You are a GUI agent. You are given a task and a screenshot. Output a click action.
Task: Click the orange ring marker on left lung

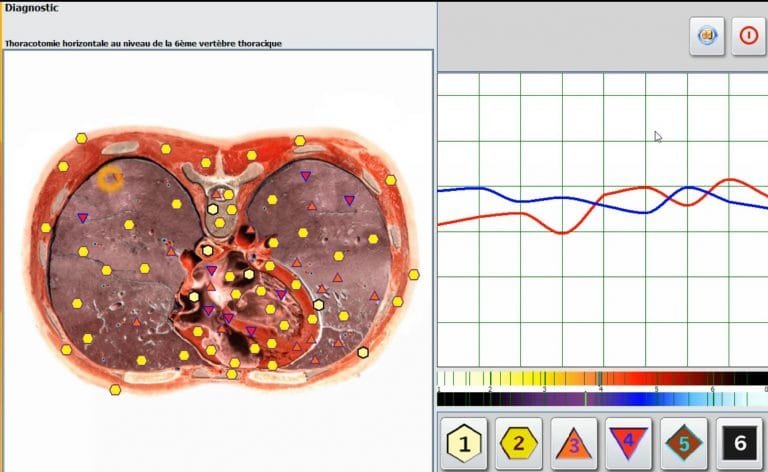[x=110, y=178]
